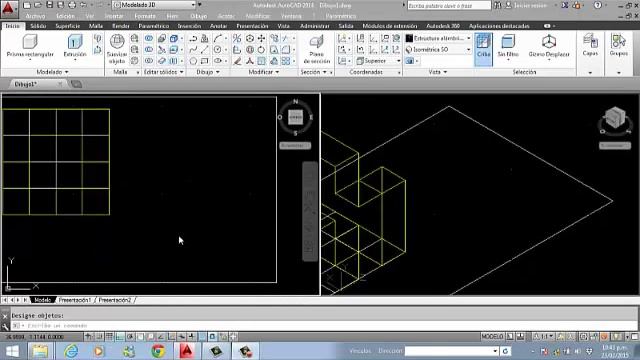Click the new drawing tab plus icon
The height and width of the screenshot is (360, 640).
coord(76,84)
